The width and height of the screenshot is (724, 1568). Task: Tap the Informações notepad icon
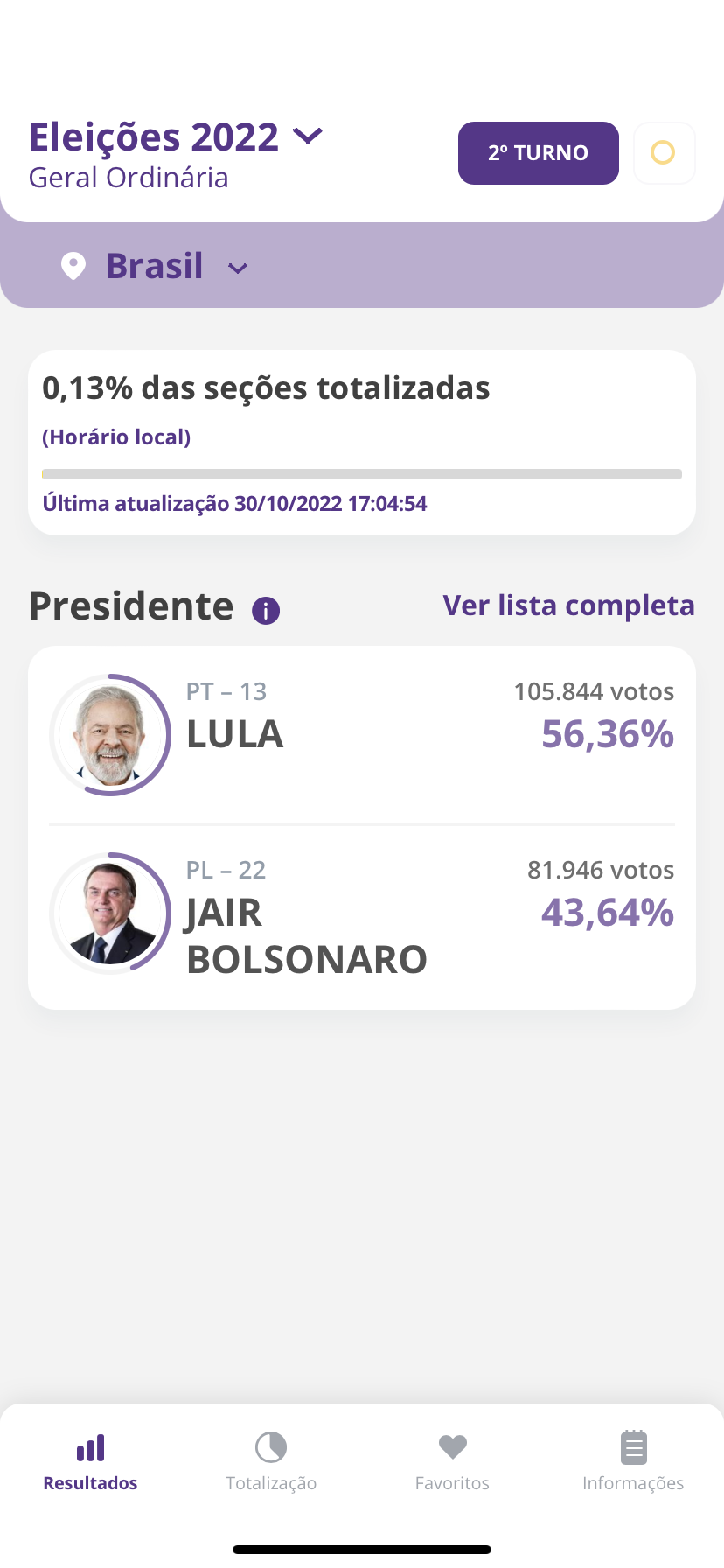[x=633, y=1447]
